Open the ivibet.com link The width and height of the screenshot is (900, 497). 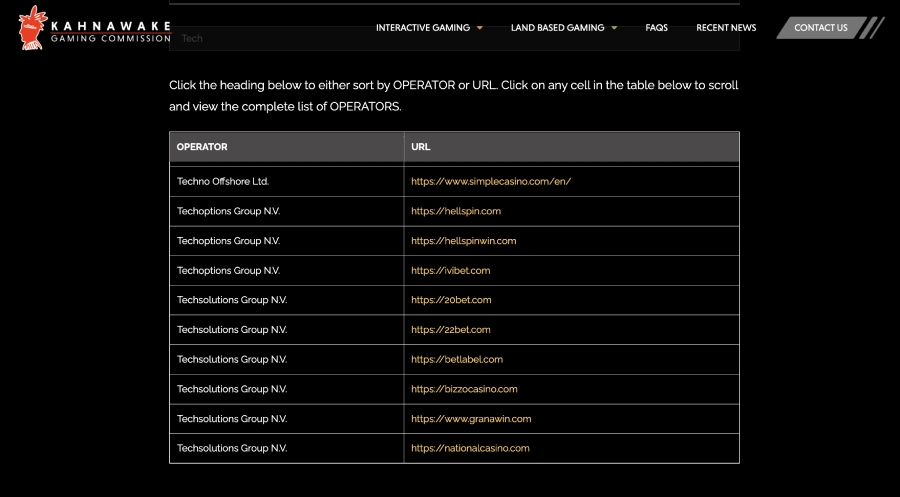click(x=451, y=270)
